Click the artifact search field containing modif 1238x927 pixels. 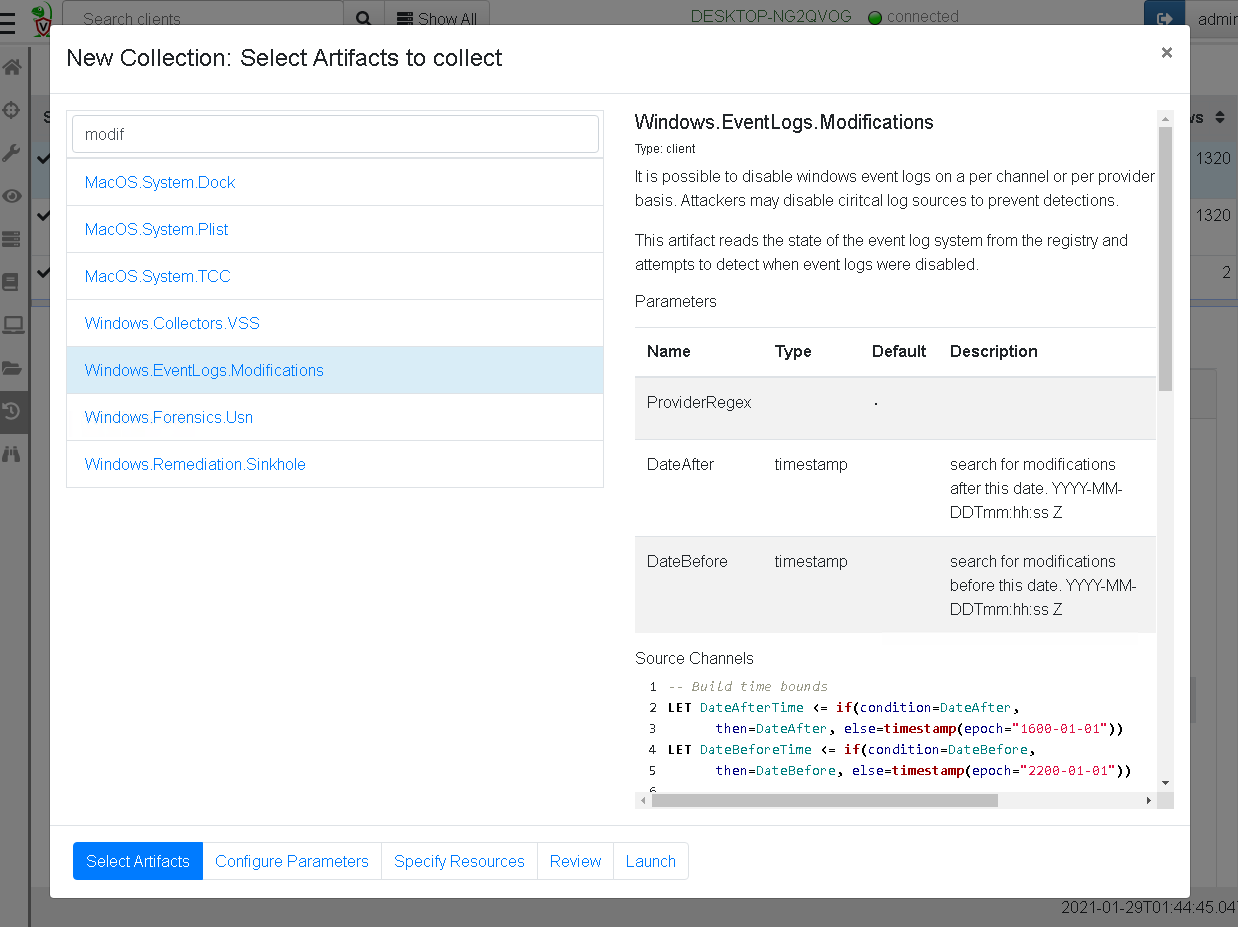(335, 134)
